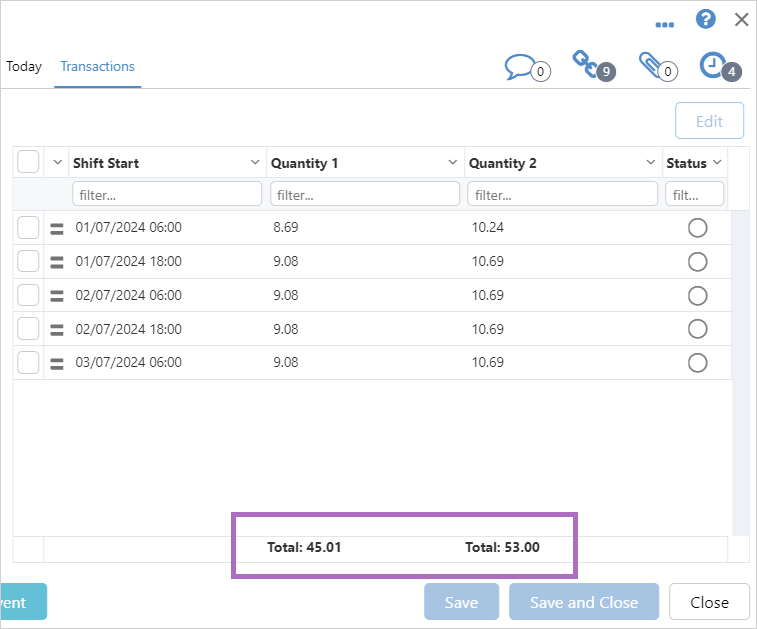This screenshot has width=757, height=629.
Task: Switch to the Transactions tab
Action: pyautogui.click(x=97, y=67)
